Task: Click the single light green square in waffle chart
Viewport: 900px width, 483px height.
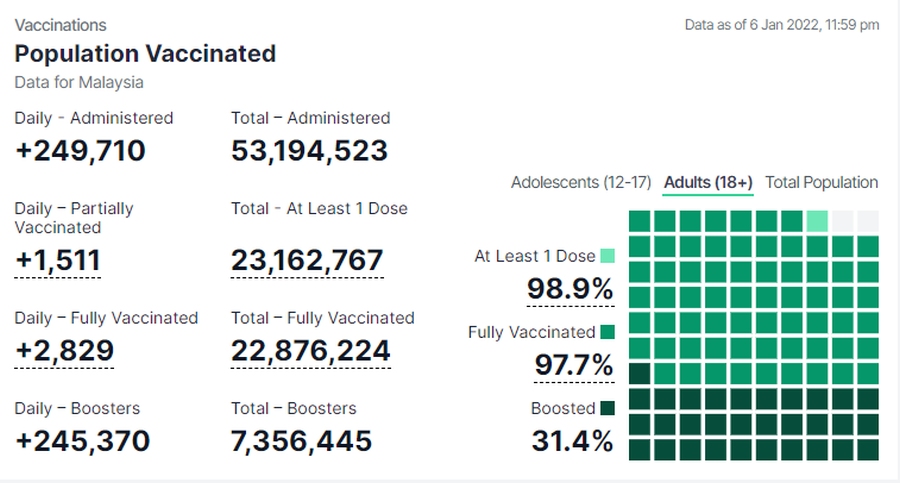Action: coord(817,221)
